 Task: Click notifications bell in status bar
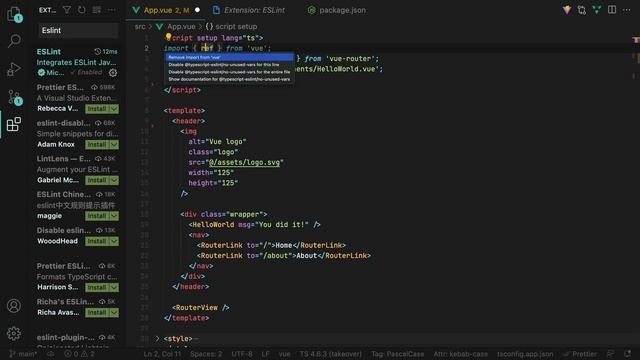click(x=627, y=353)
